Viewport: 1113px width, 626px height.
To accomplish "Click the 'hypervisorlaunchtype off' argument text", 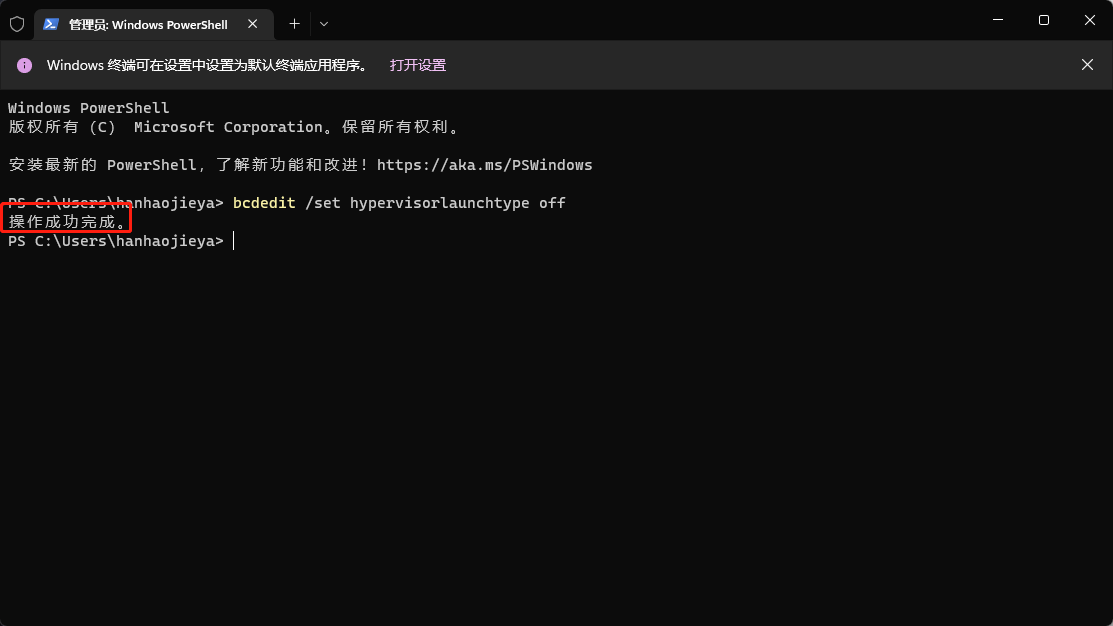I will [458, 203].
